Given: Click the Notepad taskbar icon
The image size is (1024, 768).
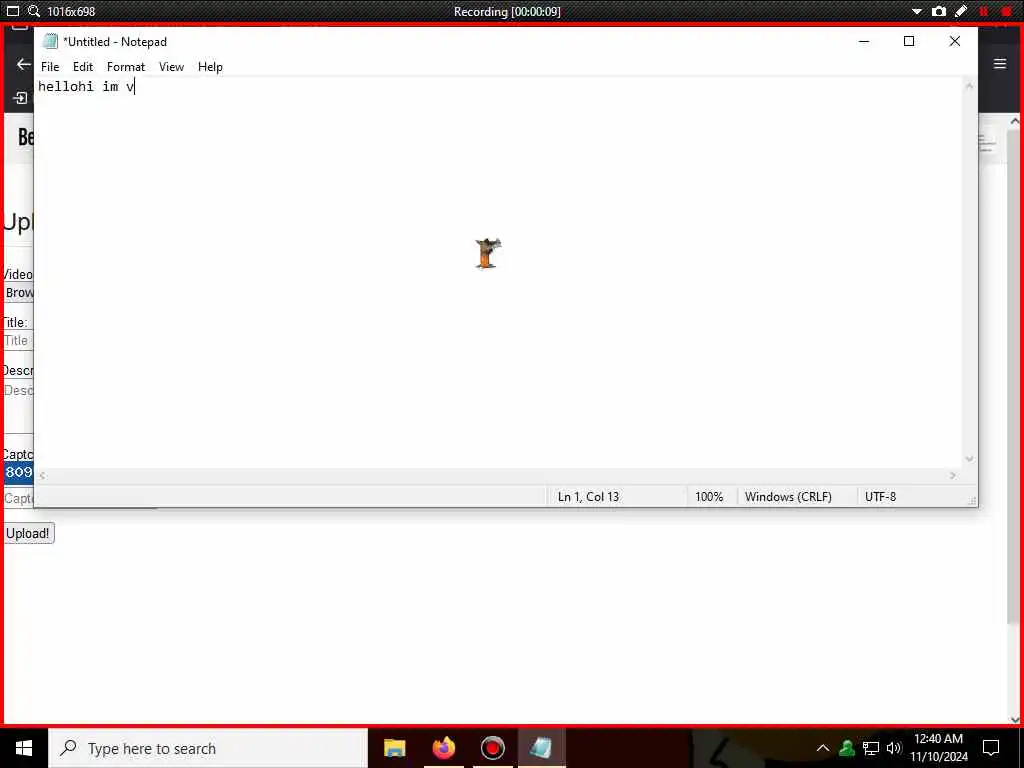Looking at the screenshot, I should pyautogui.click(x=541, y=748).
